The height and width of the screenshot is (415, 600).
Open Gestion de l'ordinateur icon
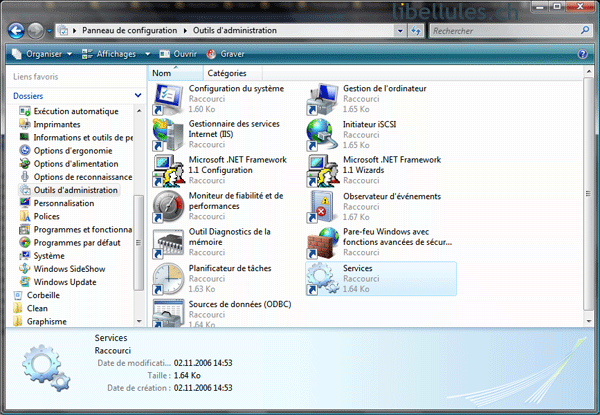click(323, 99)
